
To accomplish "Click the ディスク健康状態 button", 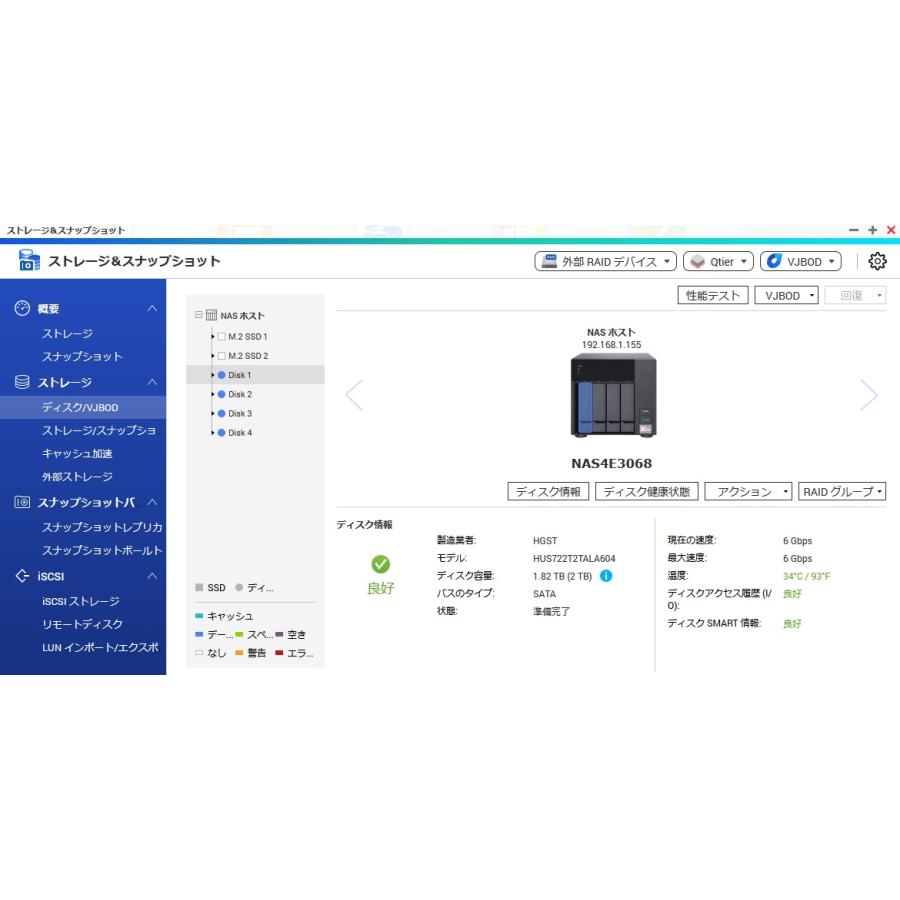I will coord(646,491).
